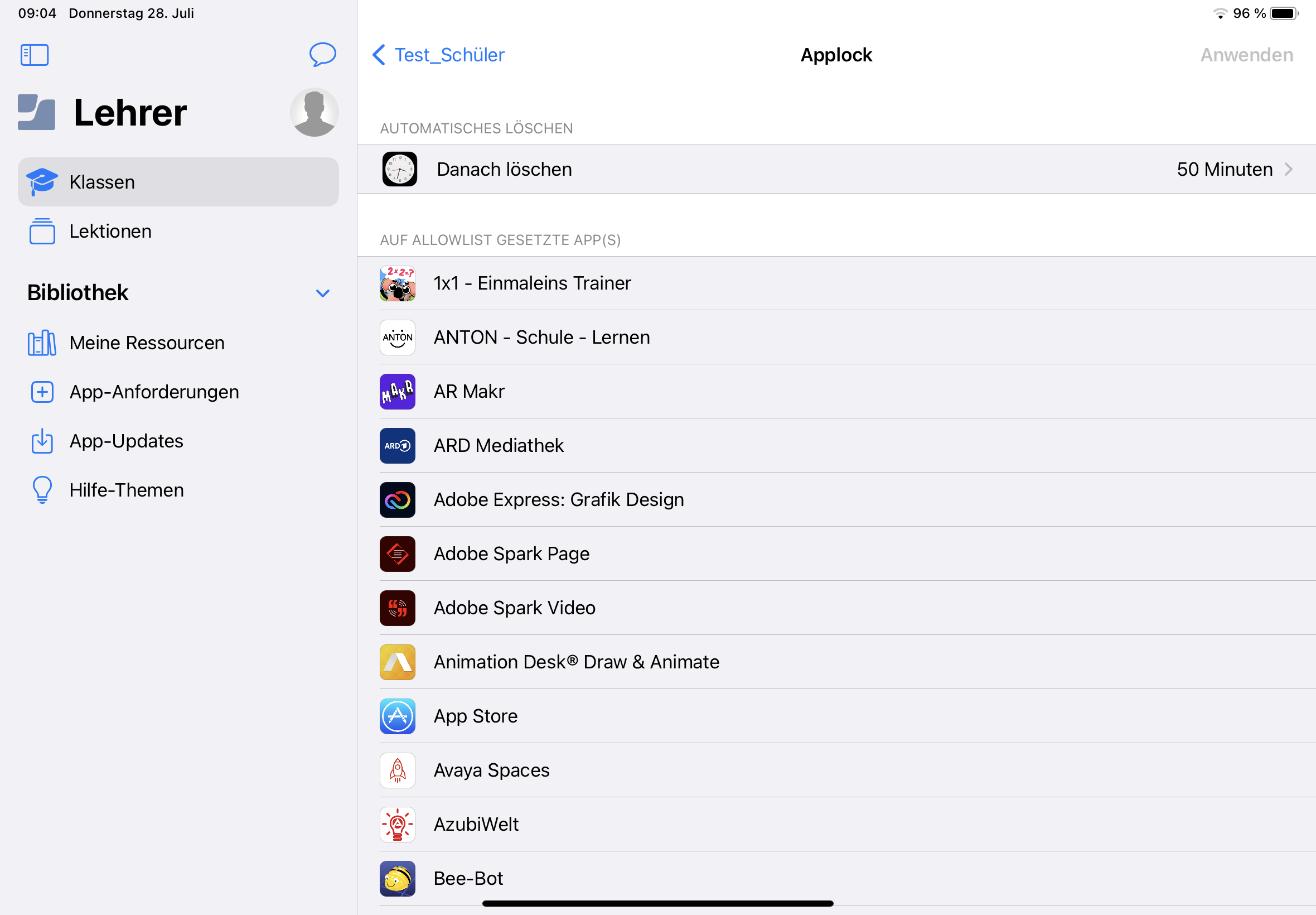Image resolution: width=1316 pixels, height=915 pixels.
Task: Select Animation Desk® Draw & Animate
Action: (836, 662)
